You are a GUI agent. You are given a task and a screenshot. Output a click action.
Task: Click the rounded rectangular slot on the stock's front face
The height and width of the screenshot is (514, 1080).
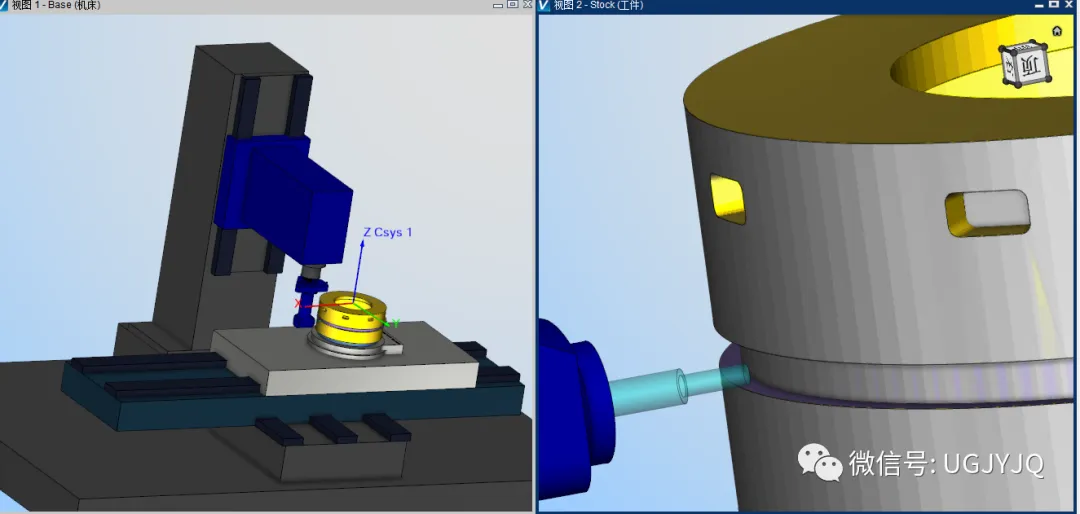(988, 213)
